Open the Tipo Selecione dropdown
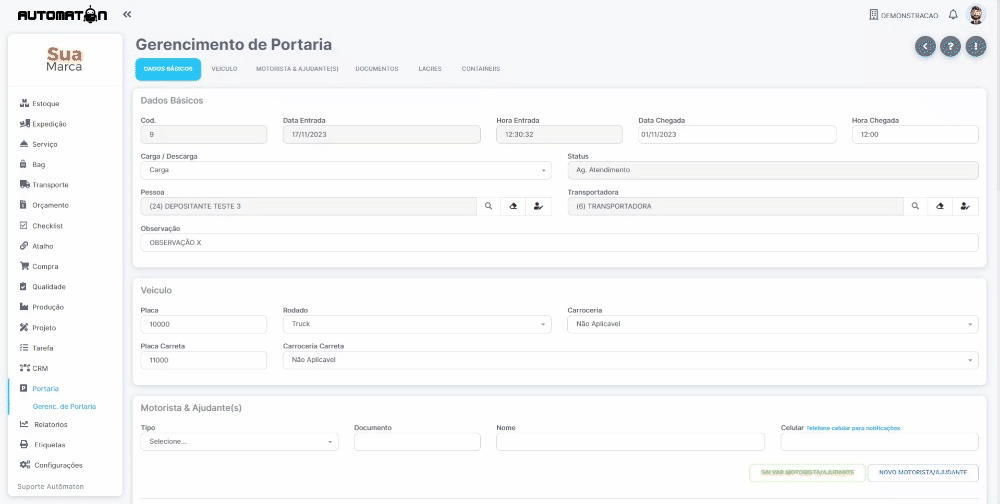The width and height of the screenshot is (1000, 504). 239,441
